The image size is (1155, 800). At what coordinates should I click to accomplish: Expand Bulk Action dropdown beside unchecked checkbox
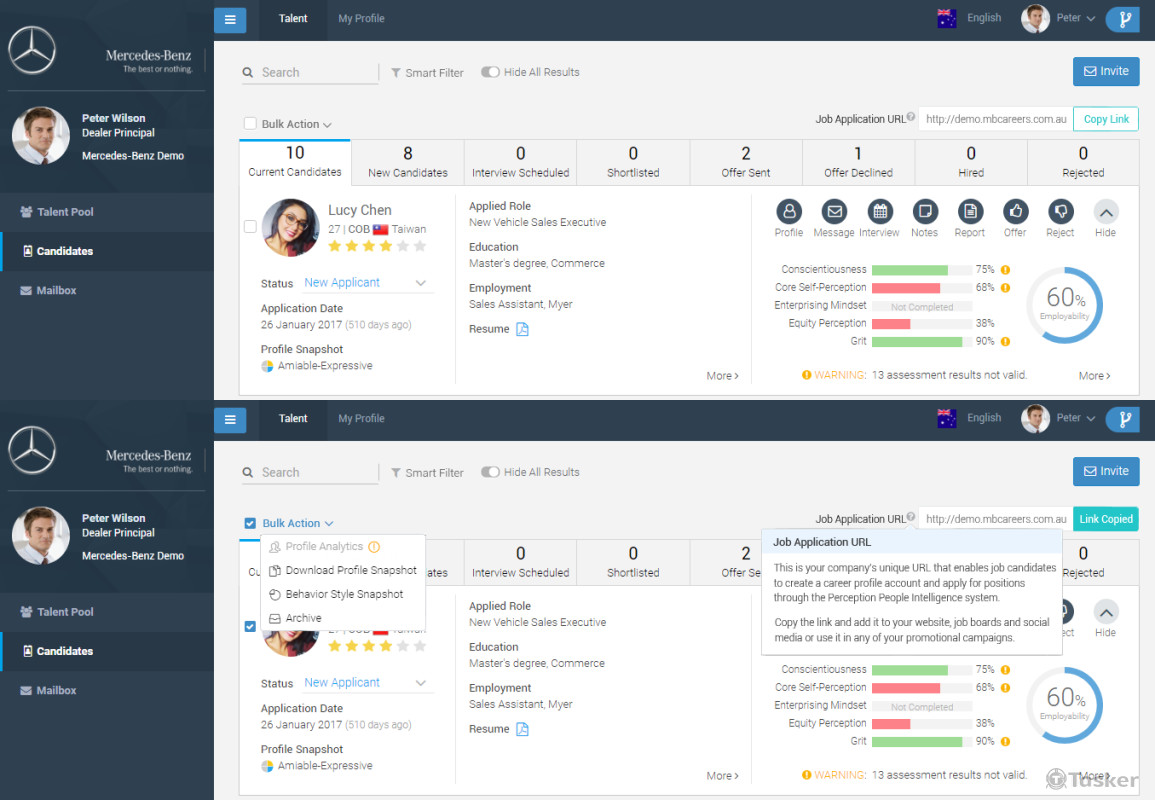click(297, 125)
